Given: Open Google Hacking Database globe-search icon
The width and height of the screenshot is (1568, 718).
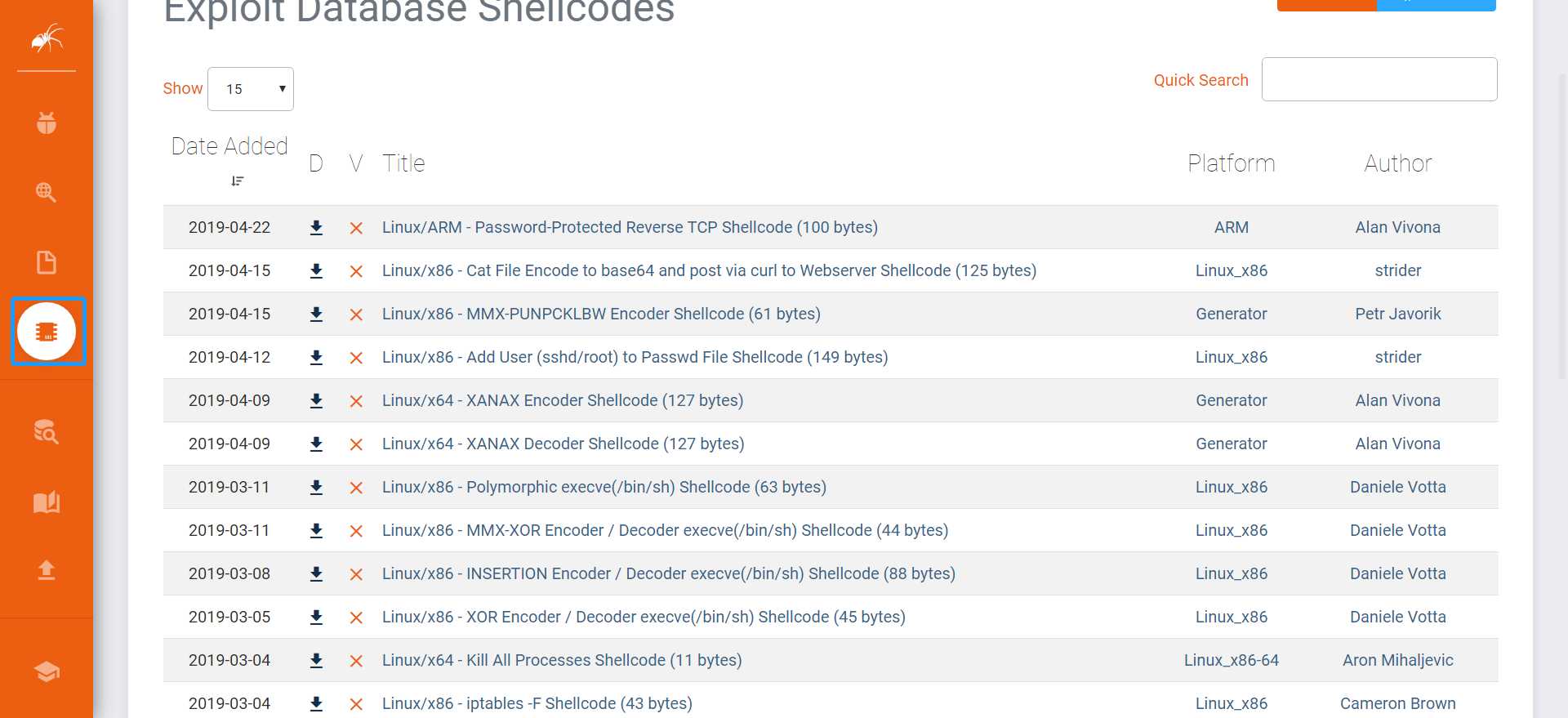Looking at the screenshot, I should 47,193.
